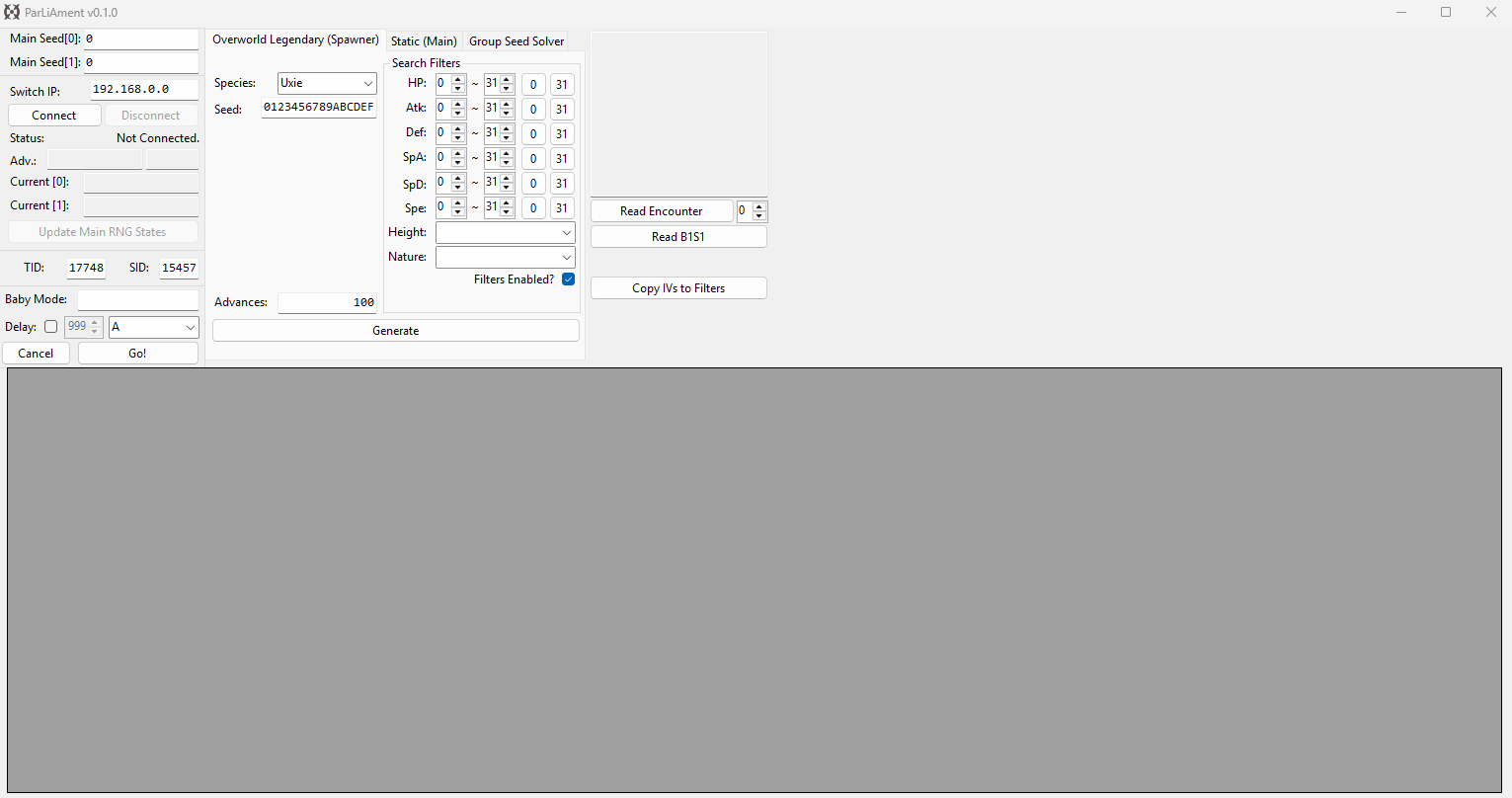Click the Baby Mode input field

click(x=138, y=299)
